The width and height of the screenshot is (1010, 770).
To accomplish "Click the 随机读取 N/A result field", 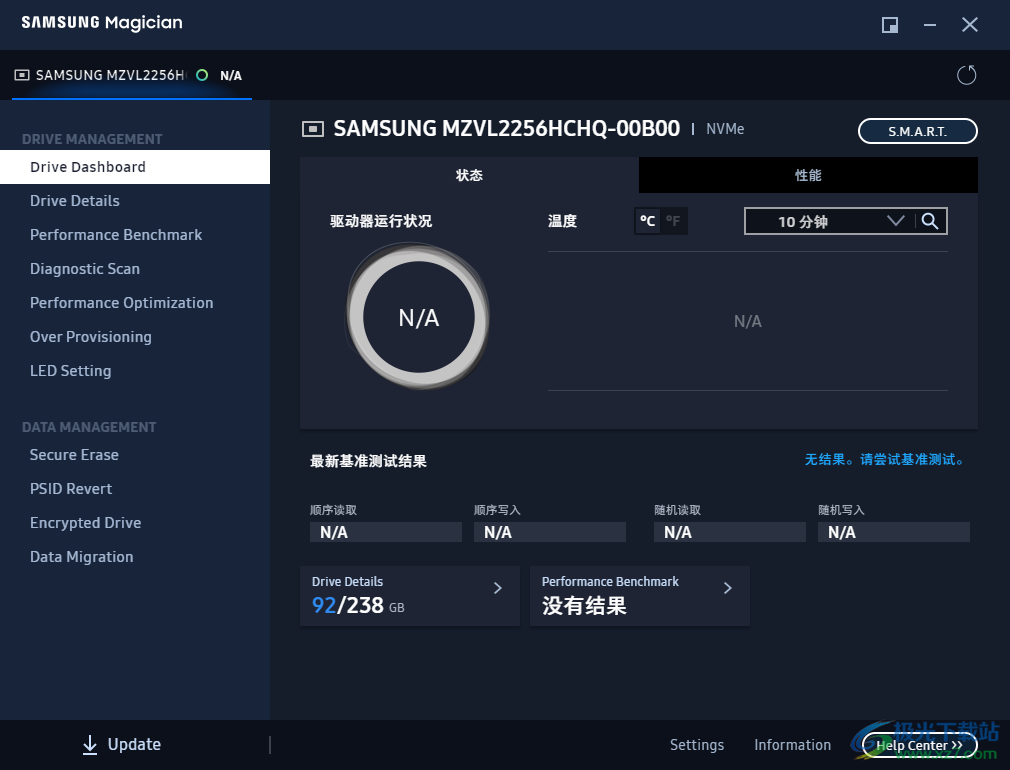I will pos(730,532).
